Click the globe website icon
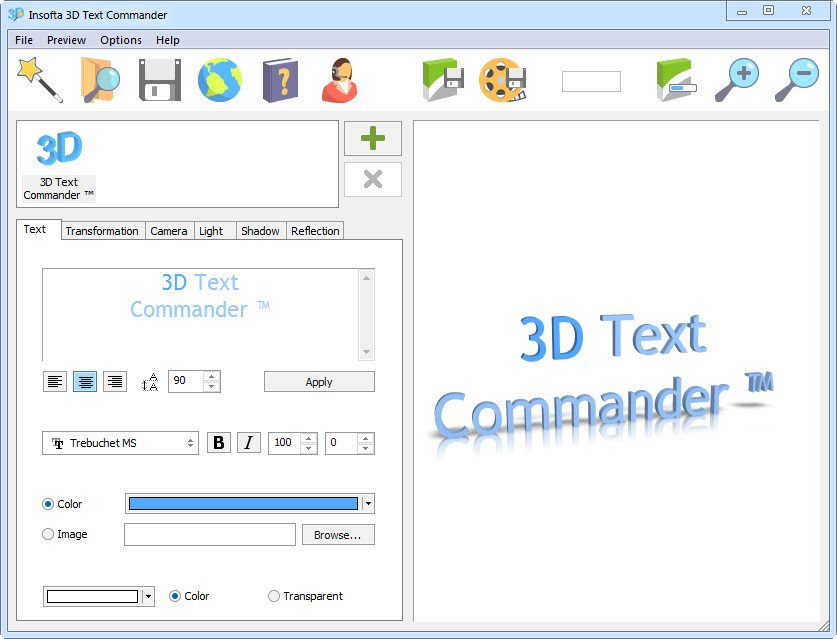This screenshot has height=639, width=837. tap(219, 80)
